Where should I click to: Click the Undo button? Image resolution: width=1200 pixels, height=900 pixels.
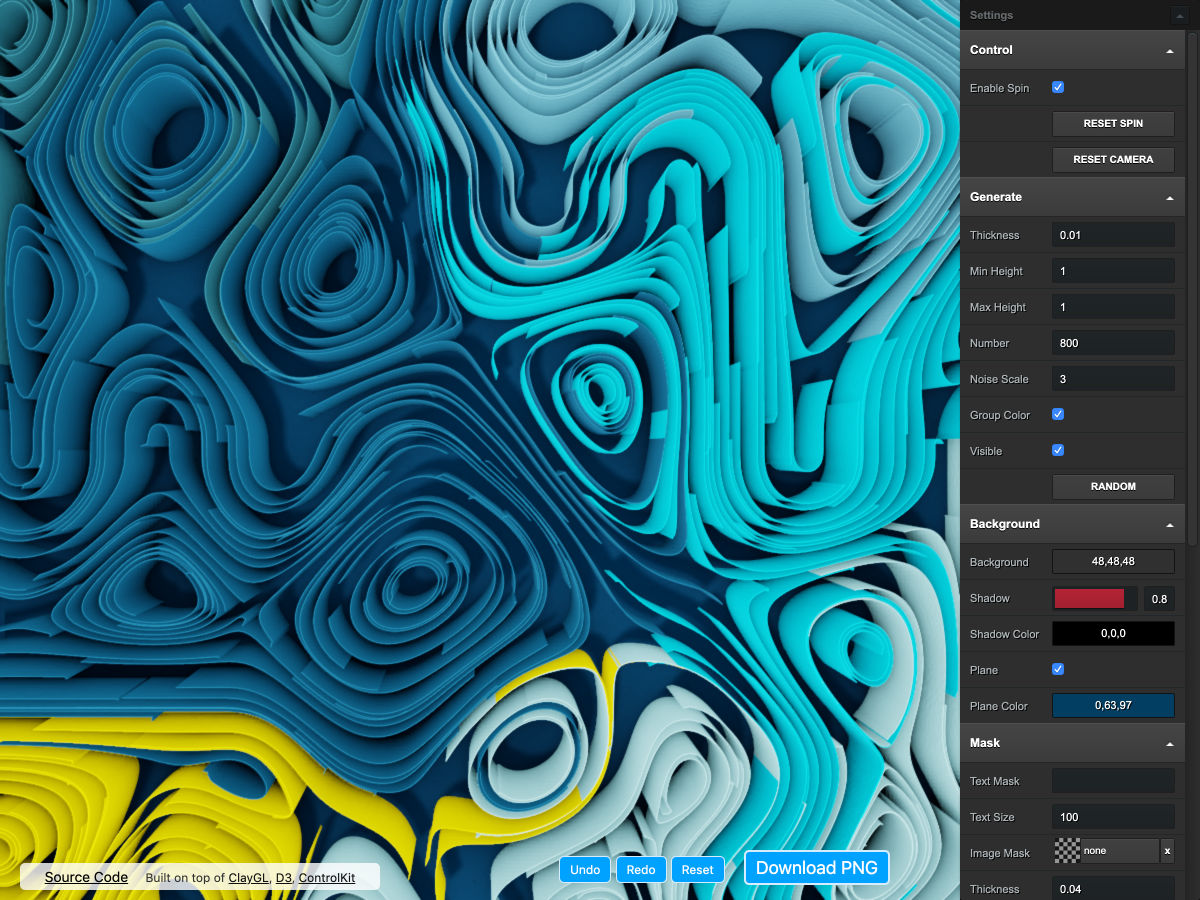(585, 869)
